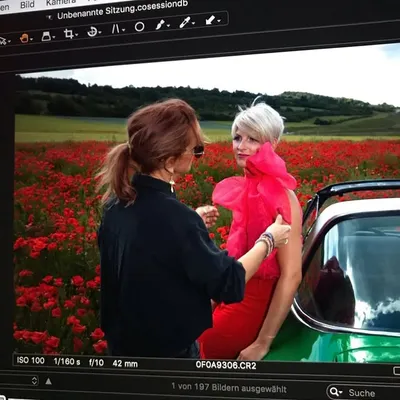Activate the Crop tool
The width and height of the screenshot is (400, 400).
pos(69,34)
